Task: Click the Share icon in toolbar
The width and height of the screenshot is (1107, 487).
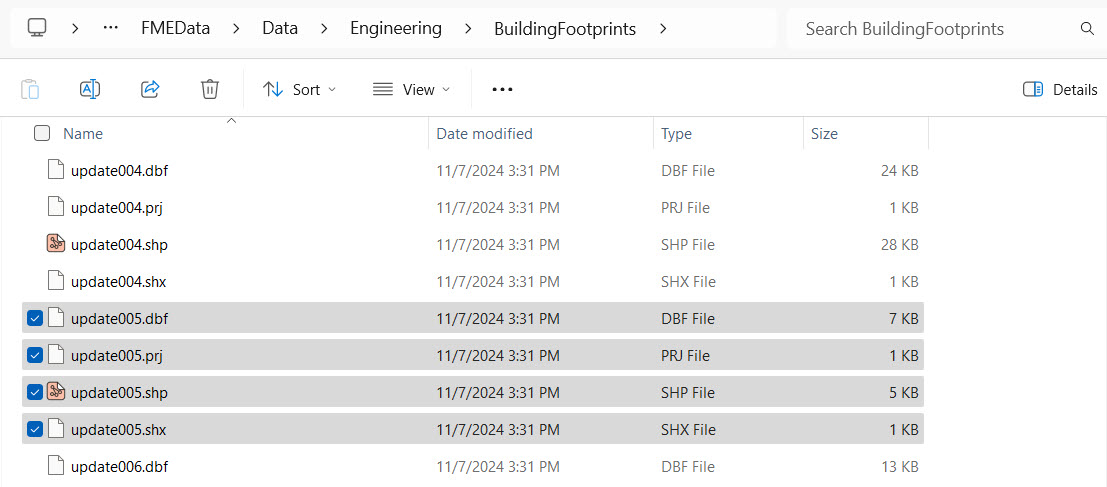Action: coord(150,89)
